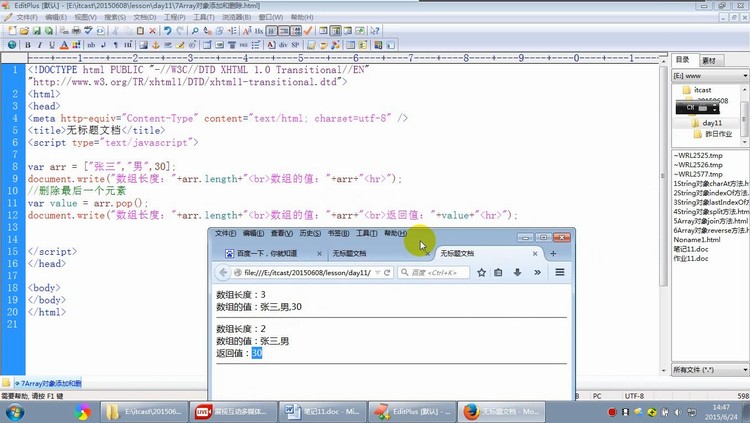Switch to 笔记11.doc Word taskbar item
The height and width of the screenshot is (423, 750).
click(322, 412)
